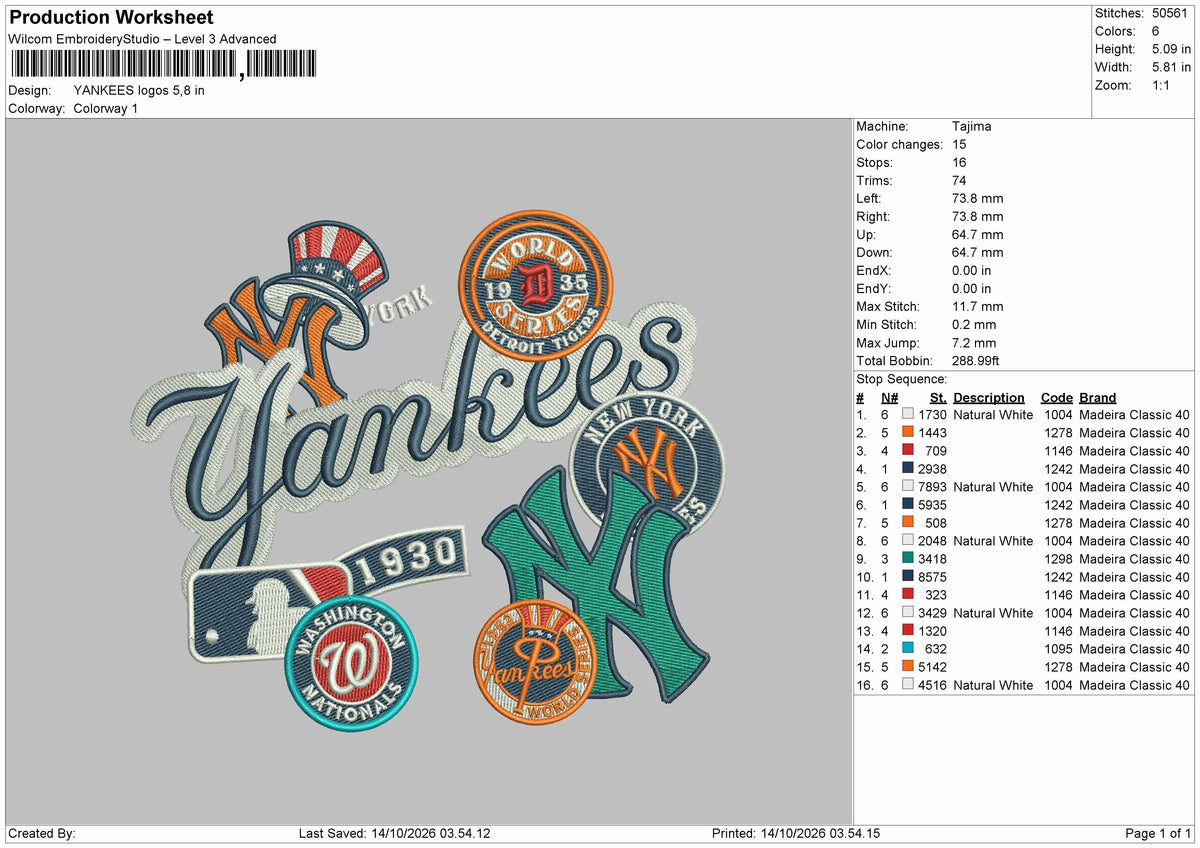Click the design name YANKEES logos 5,8 in
Screen dimensions: 1200x848
tap(139, 90)
